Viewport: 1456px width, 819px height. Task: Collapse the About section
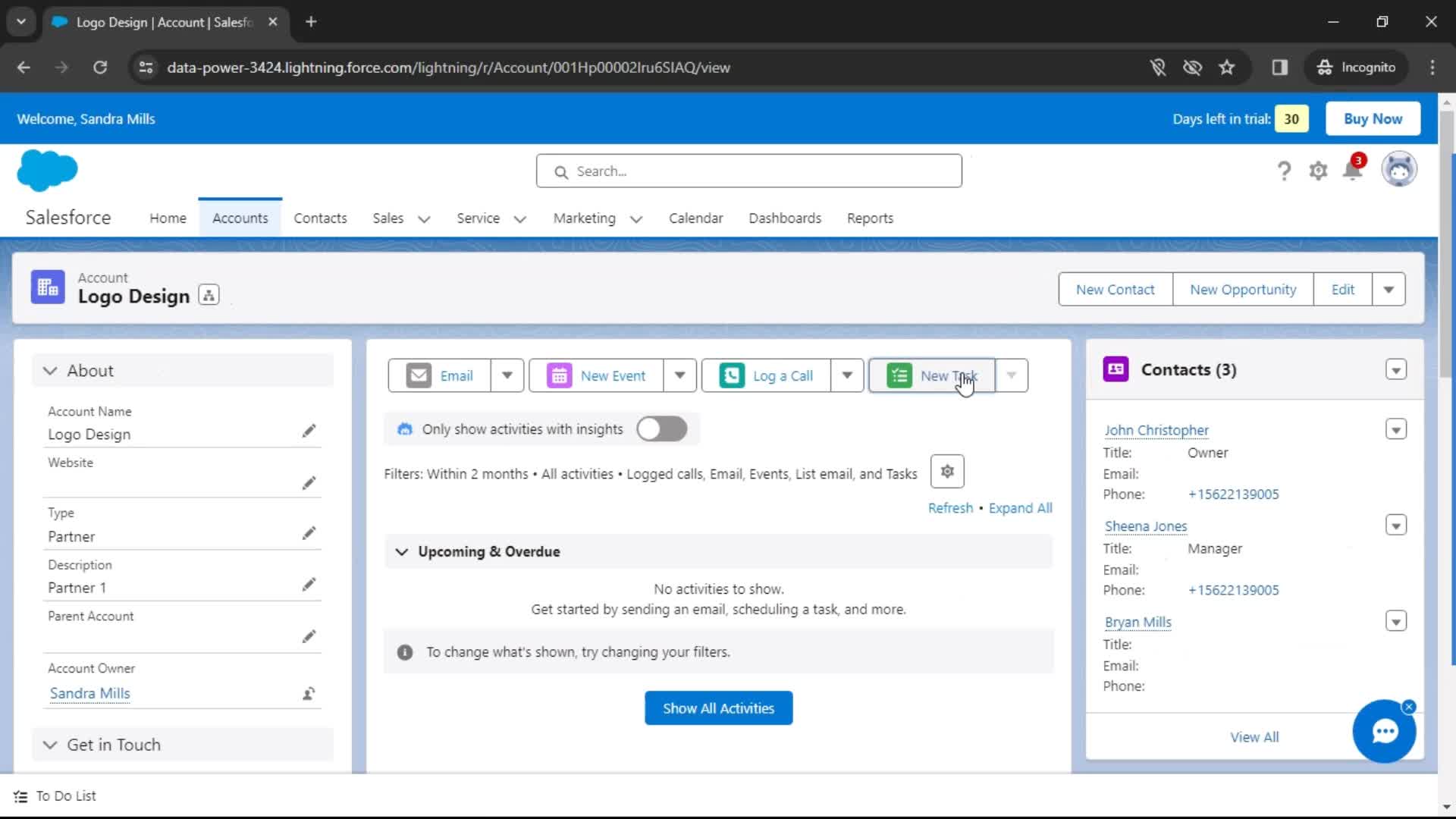(50, 371)
